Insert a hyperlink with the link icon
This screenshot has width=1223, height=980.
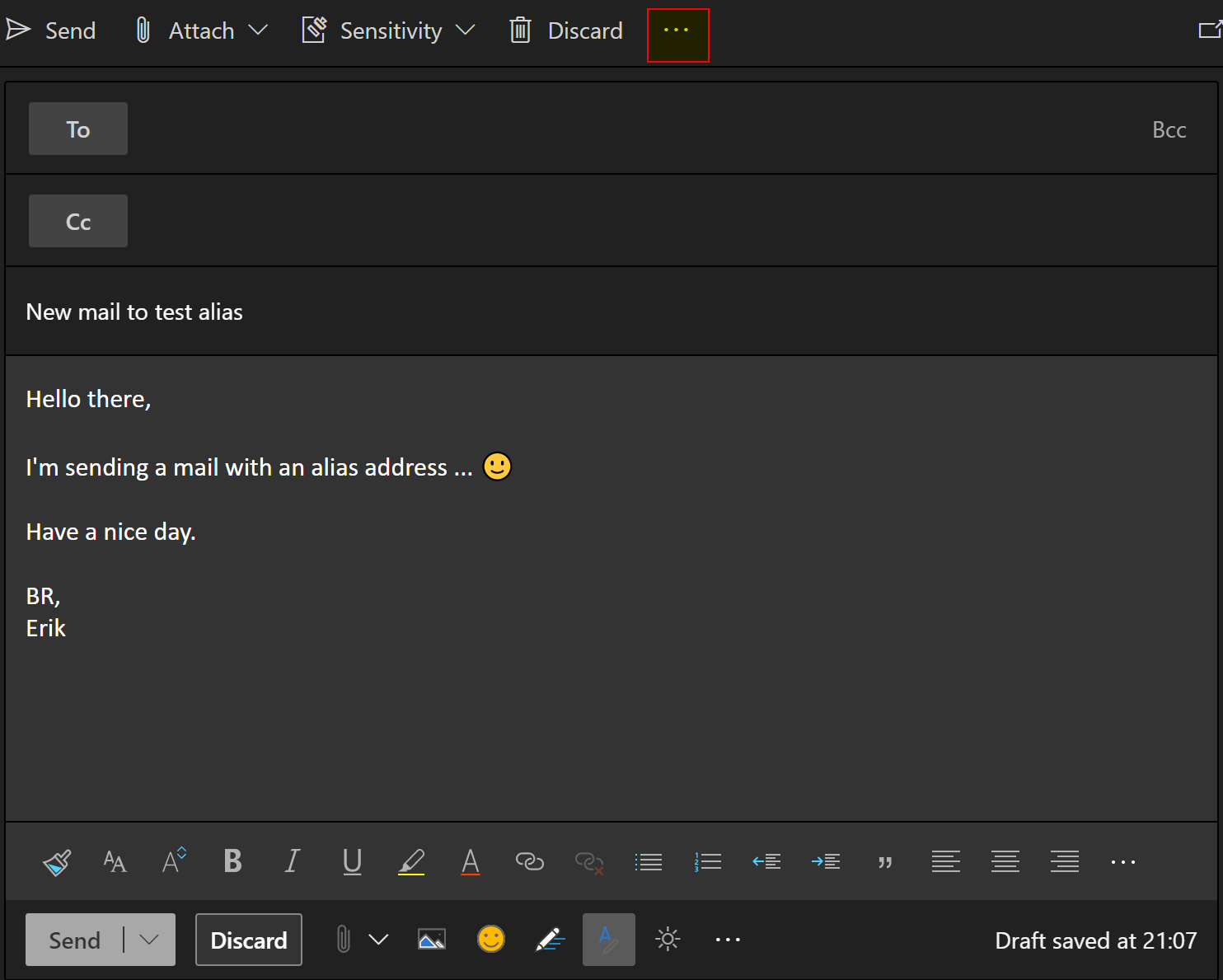(x=529, y=862)
